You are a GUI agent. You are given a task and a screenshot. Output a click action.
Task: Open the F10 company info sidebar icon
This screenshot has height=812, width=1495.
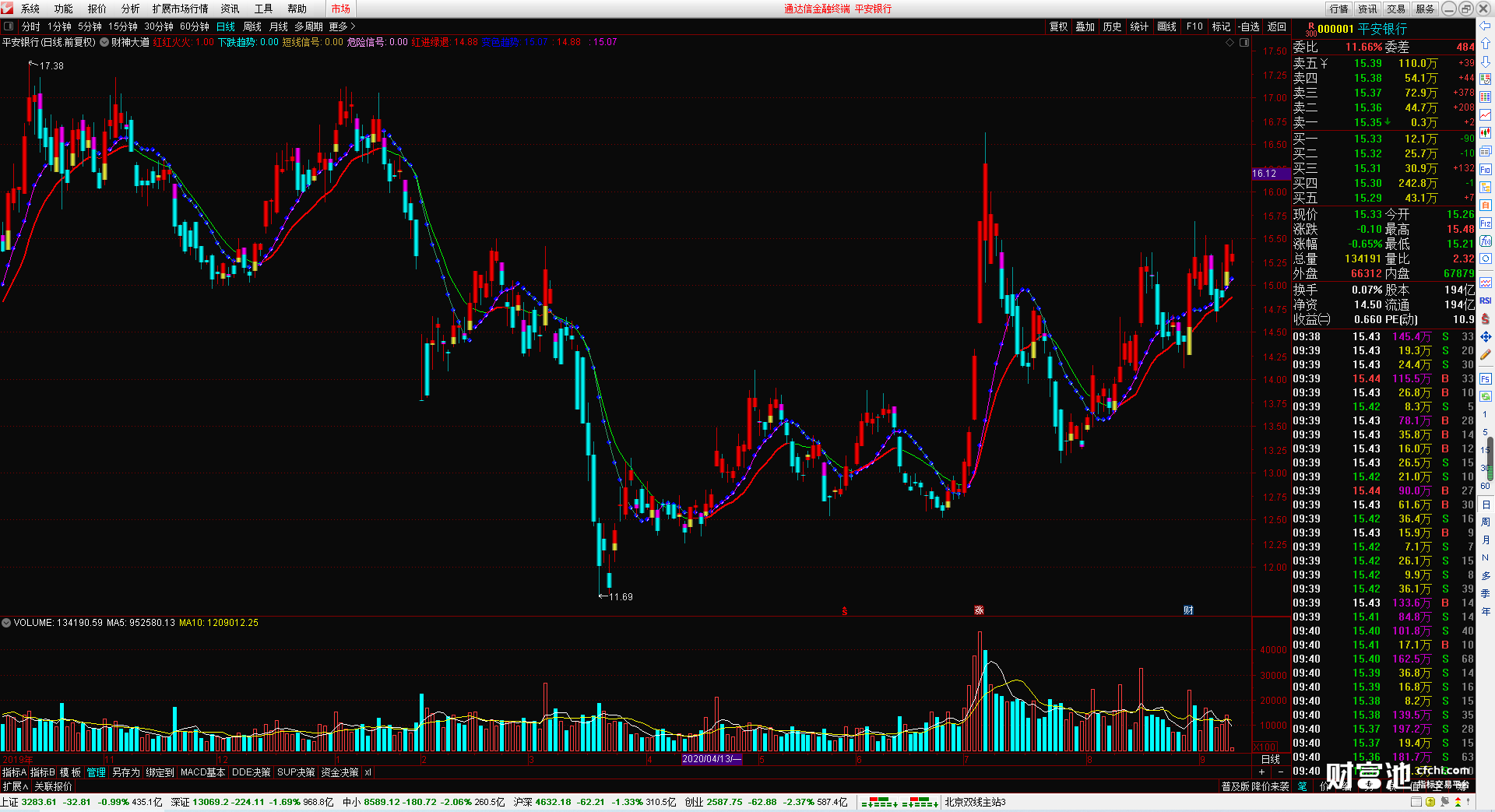(x=1486, y=170)
